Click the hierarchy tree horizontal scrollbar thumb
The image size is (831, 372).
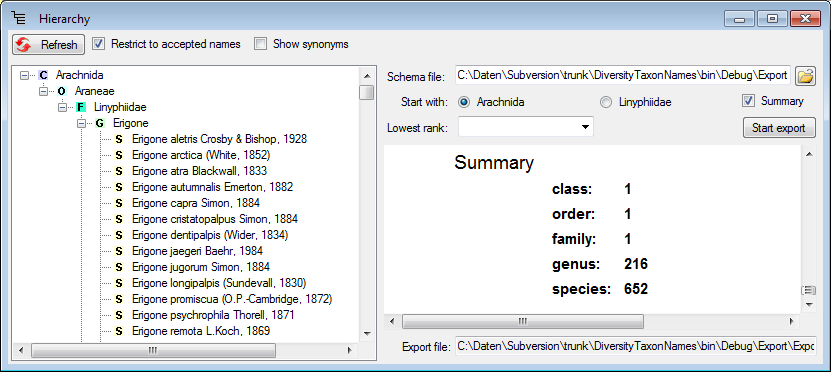coord(153,350)
